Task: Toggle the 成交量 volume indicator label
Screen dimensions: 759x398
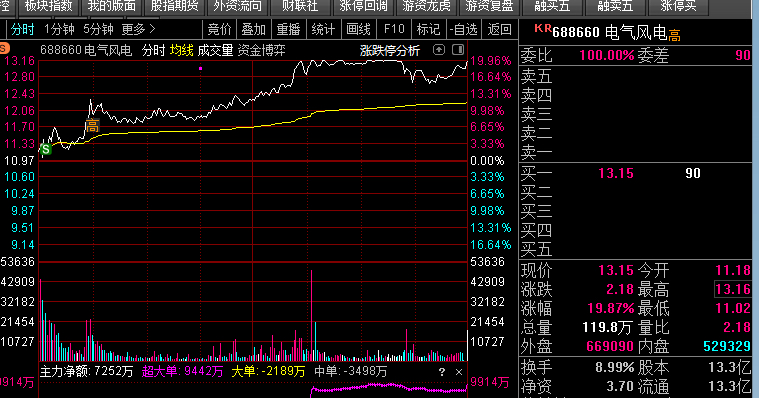Action: point(215,50)
